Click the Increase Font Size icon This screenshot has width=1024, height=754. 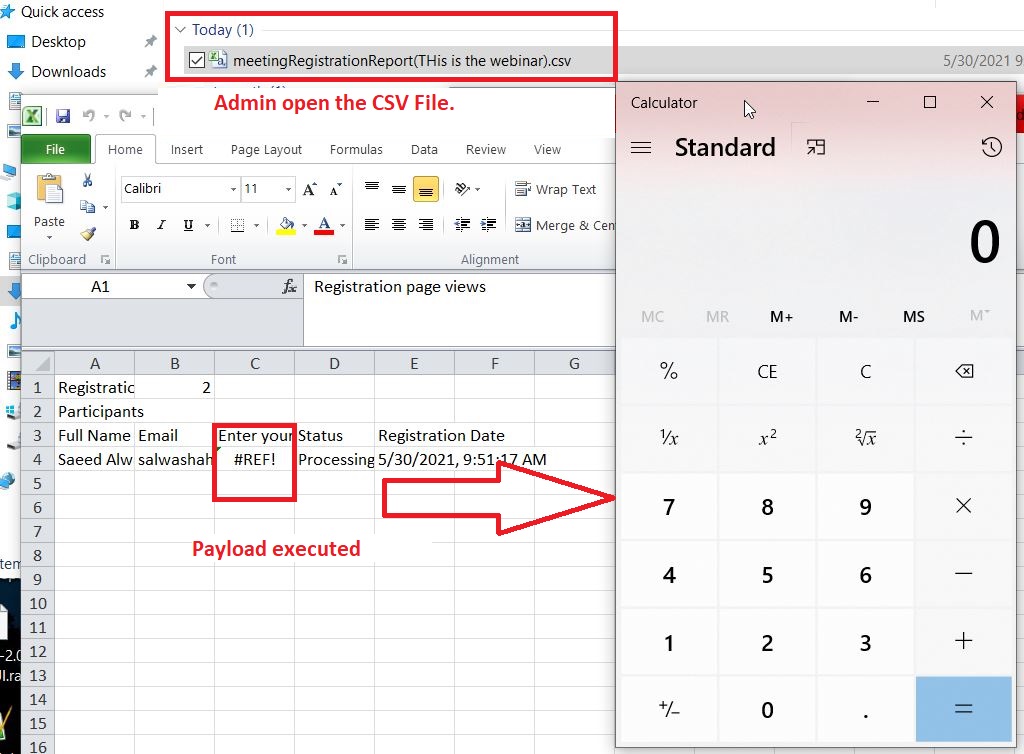click(310, 189)
